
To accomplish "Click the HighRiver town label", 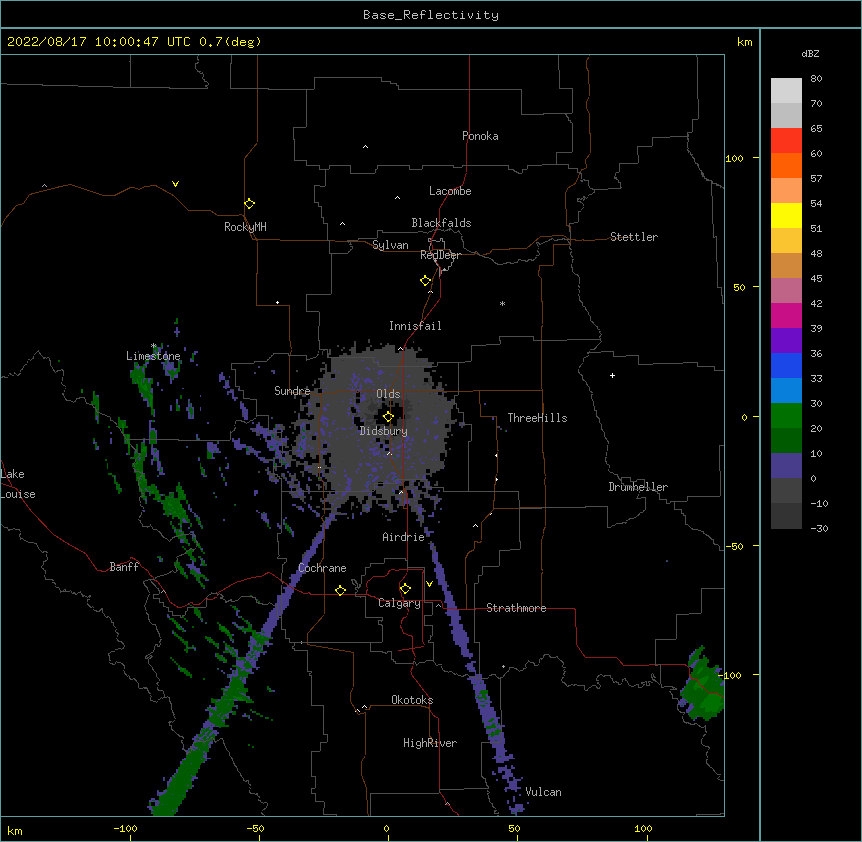I will [x=429, y=743].
